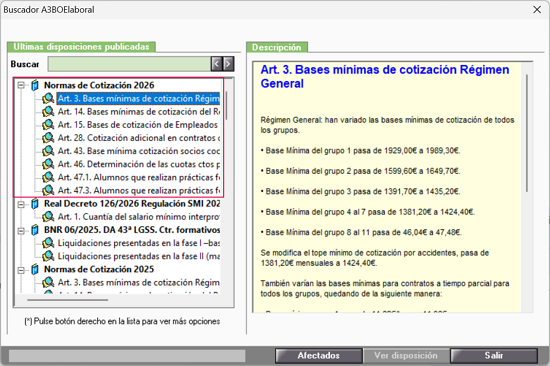Click the 'Pulse botón derecho en la lista' hint text

[x=122, y=321]
